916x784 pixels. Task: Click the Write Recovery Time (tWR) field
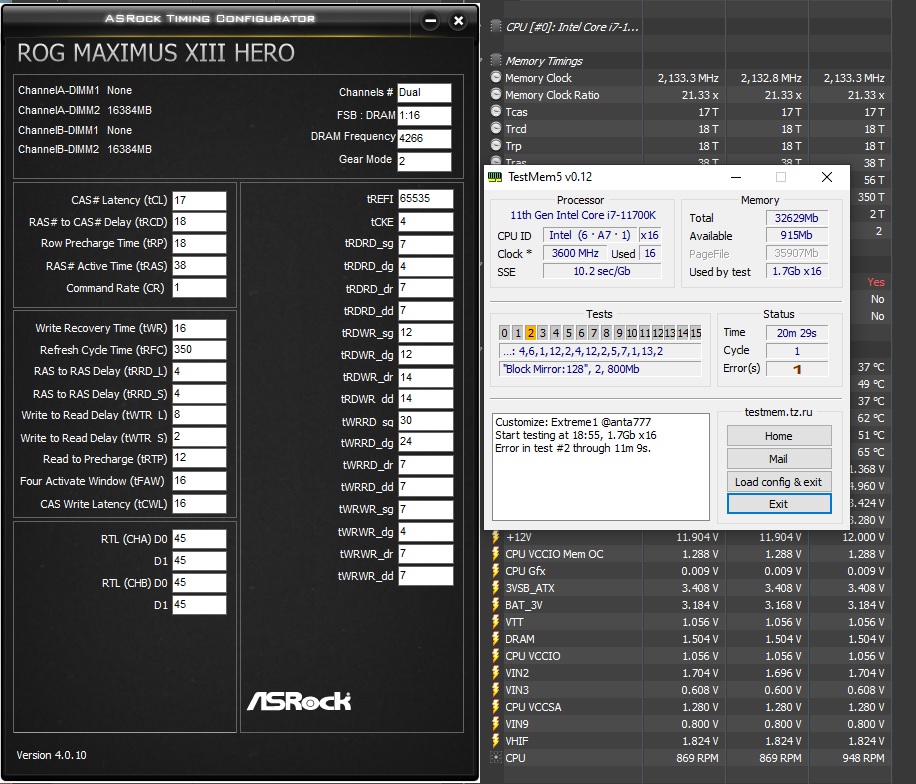199,328
